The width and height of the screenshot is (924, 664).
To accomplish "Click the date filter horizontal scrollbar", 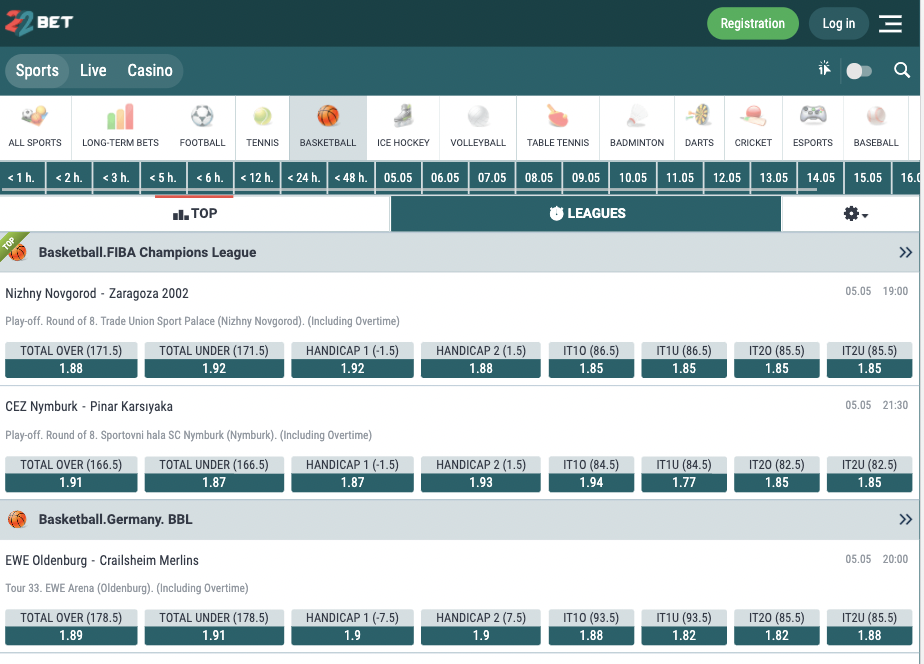I will pyautogui.click(x=408, y=190).
